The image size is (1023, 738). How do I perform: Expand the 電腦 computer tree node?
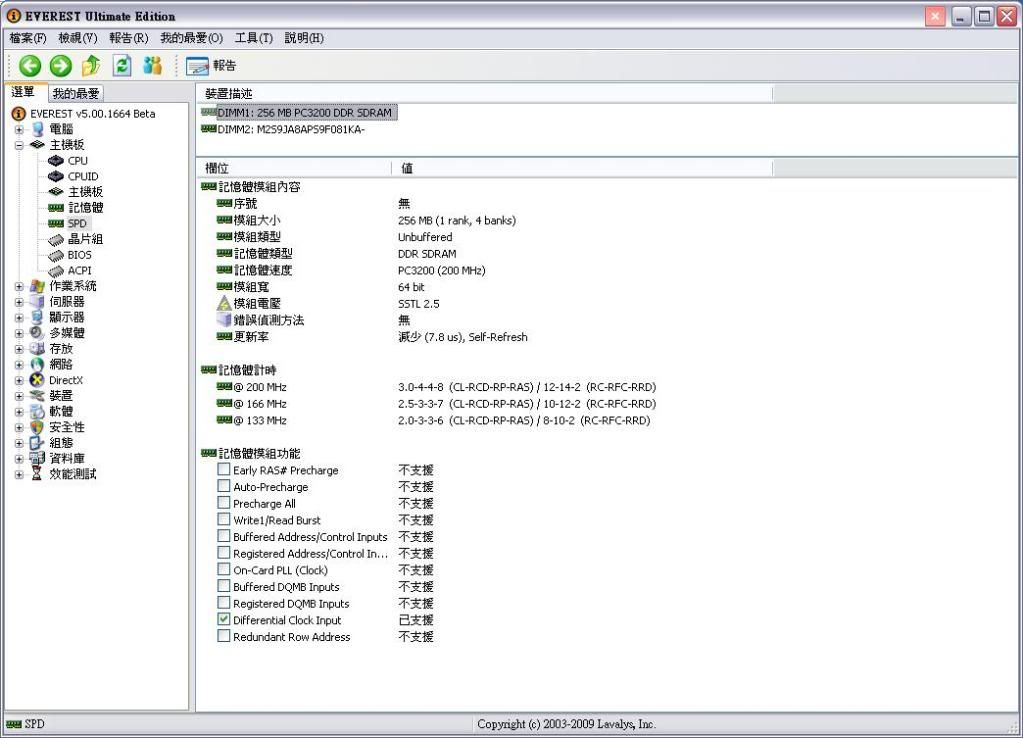click(19, 129)
